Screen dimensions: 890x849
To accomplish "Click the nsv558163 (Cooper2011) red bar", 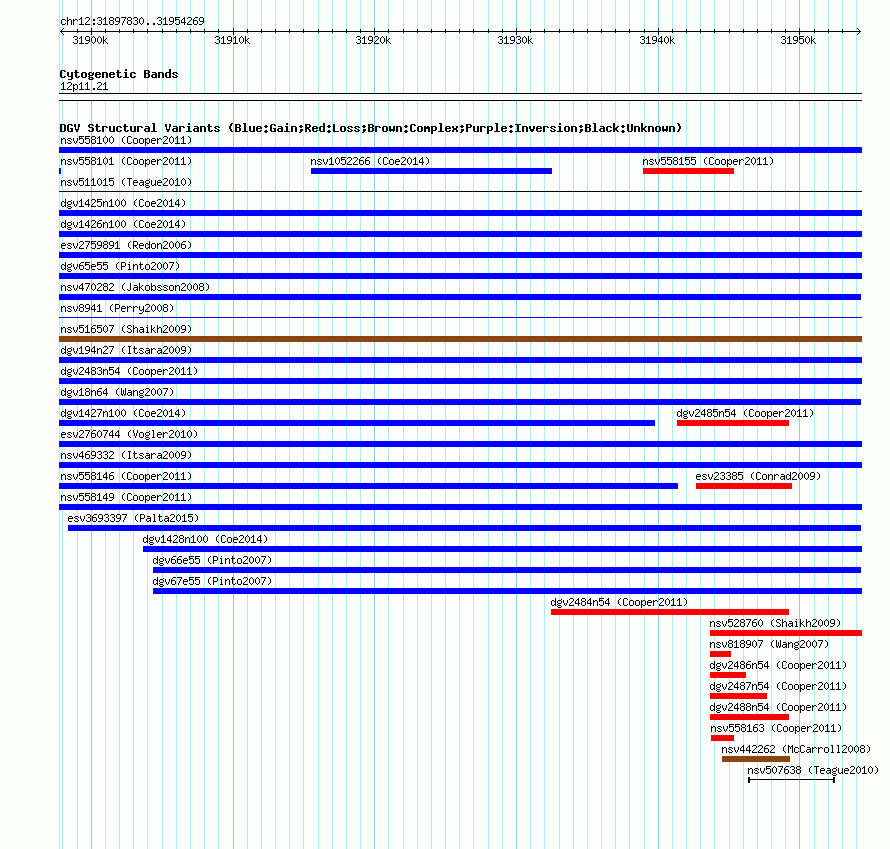I will (723, 738).
